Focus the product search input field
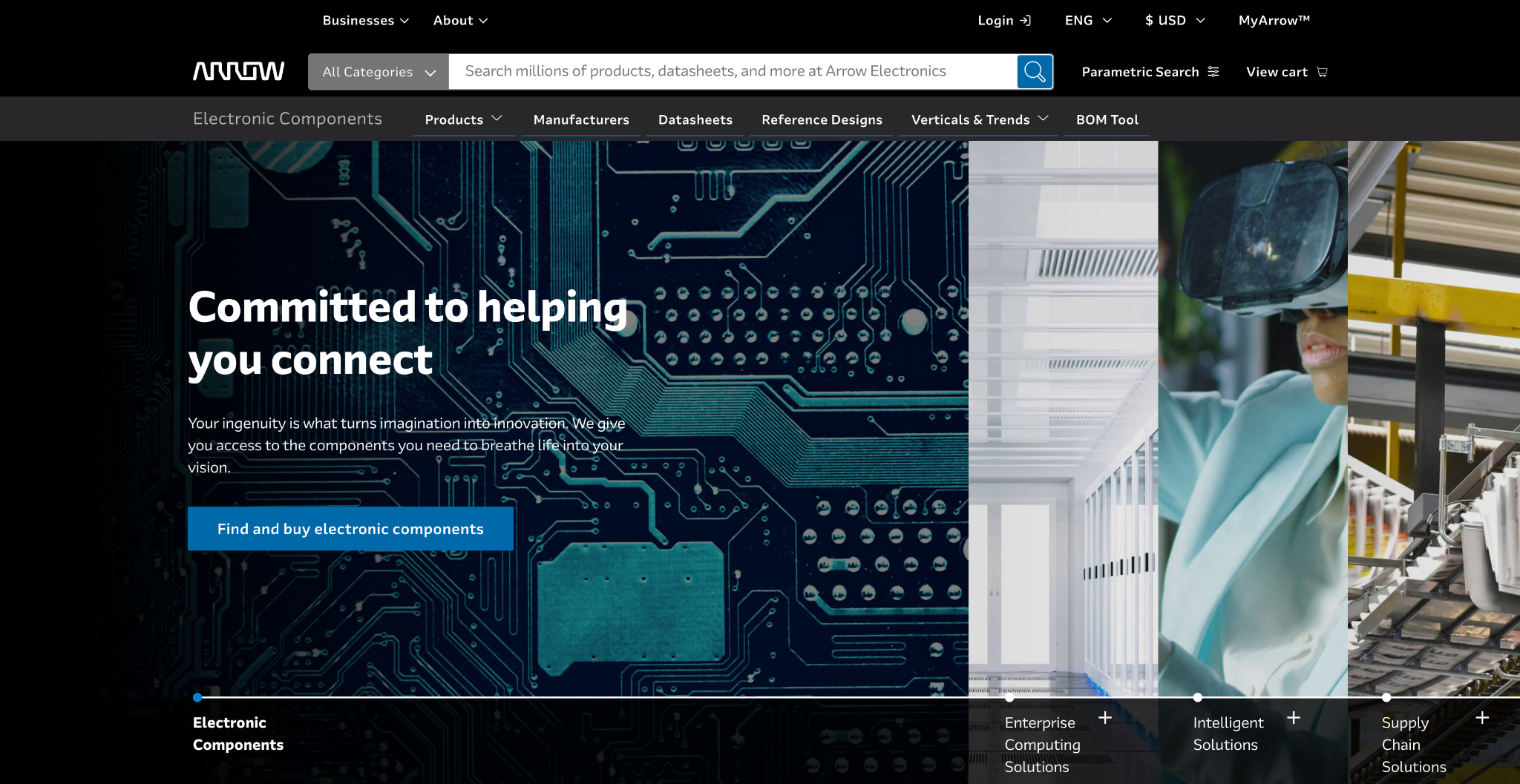Screen dimensions: 1520x784 pos(731,71)
